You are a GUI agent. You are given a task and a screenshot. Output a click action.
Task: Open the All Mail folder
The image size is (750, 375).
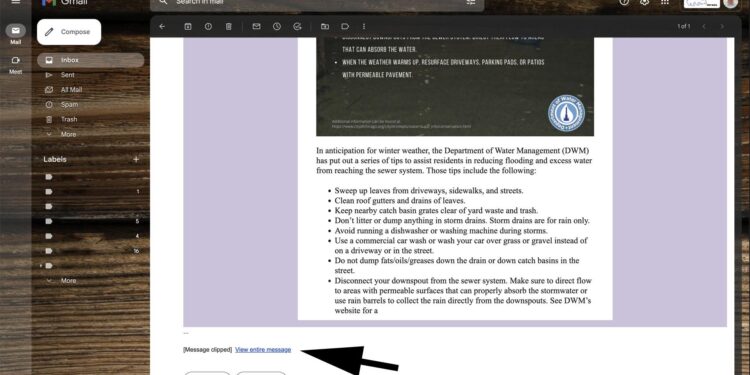90,90
